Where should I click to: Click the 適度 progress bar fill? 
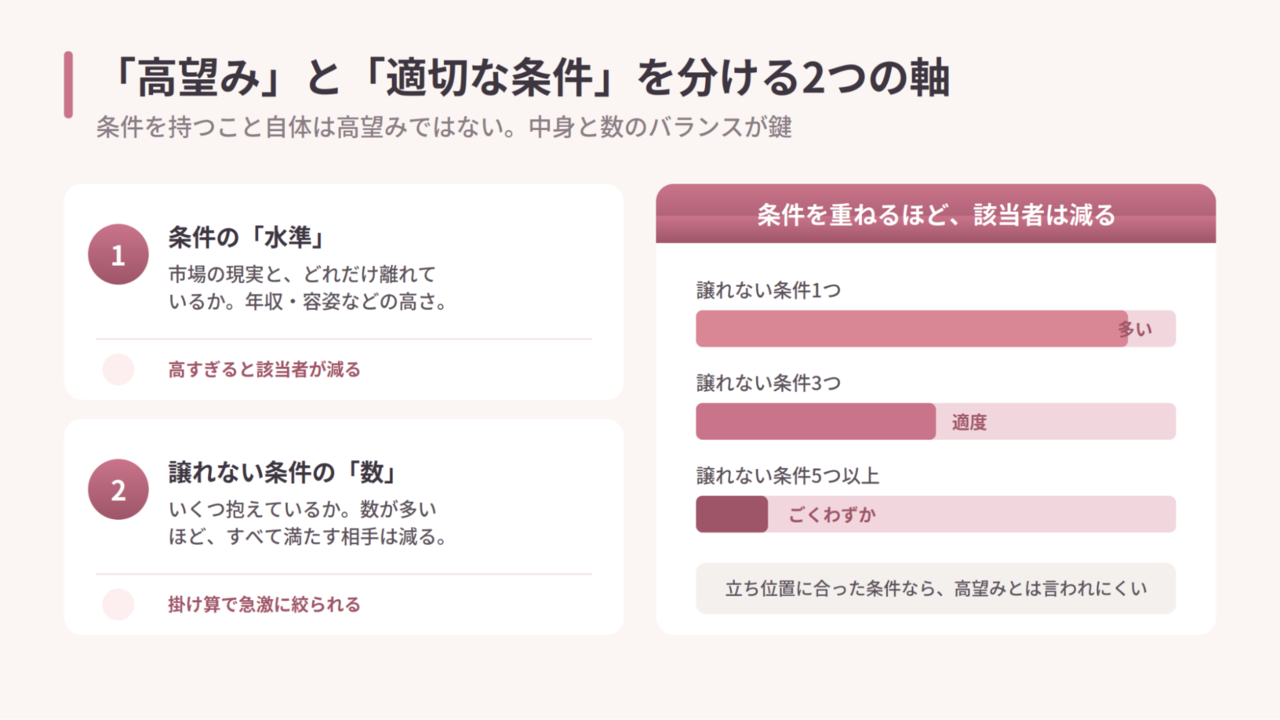[816, 421]
